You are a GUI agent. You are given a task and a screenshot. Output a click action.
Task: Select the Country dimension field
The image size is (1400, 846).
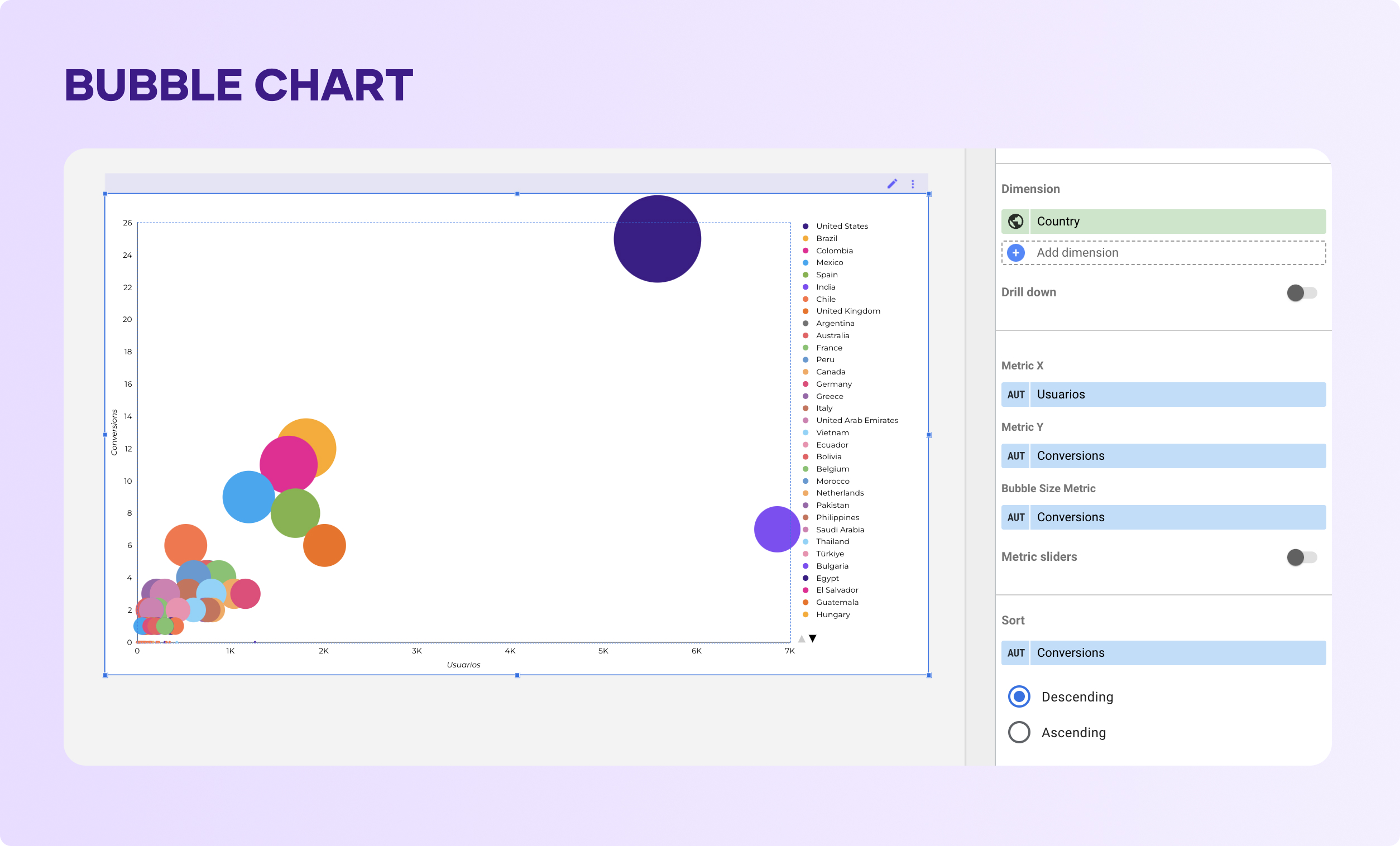click(1163, 221)
